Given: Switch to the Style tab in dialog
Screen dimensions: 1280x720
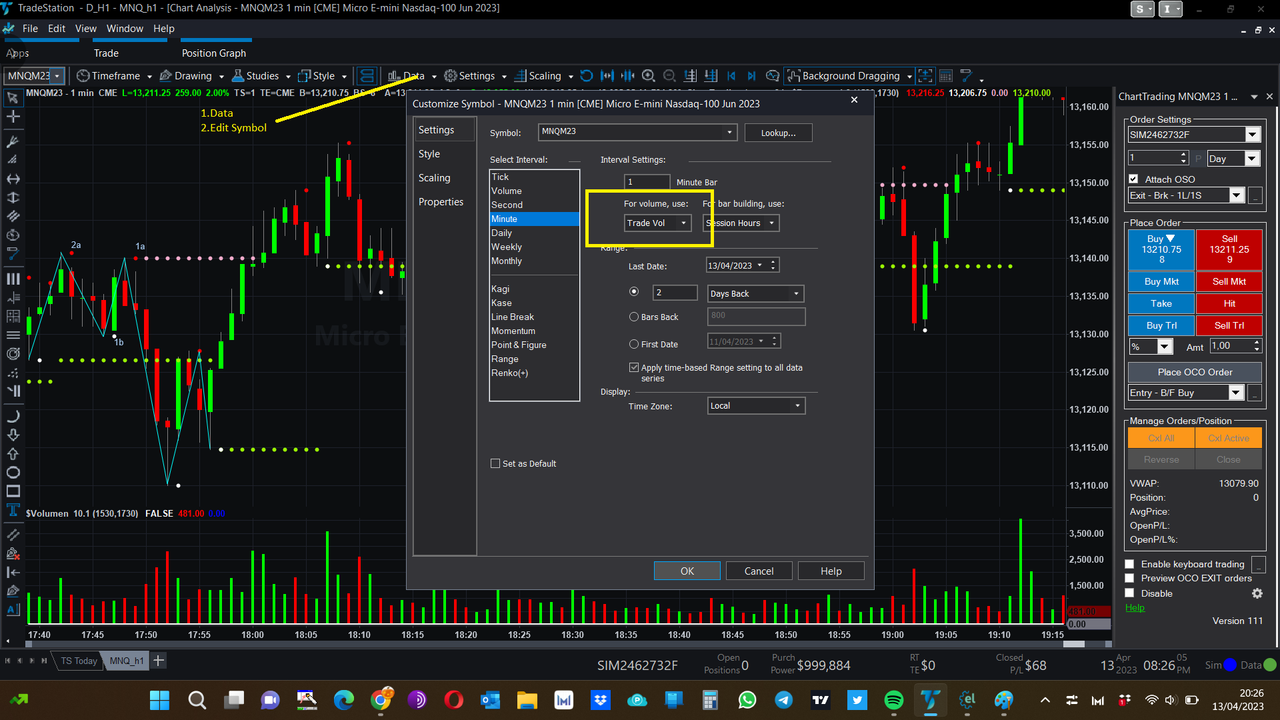Looking at the screenshot, I should [x=429, y=154].
